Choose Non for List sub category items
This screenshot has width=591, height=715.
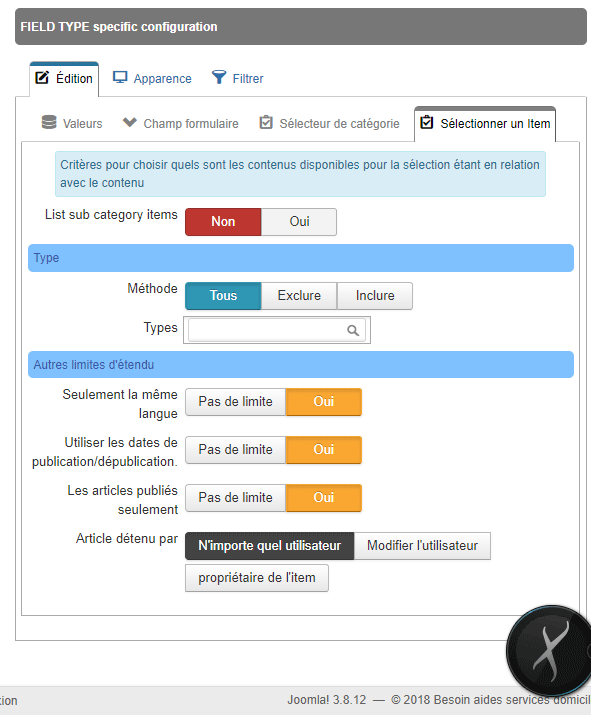[223, 222]
